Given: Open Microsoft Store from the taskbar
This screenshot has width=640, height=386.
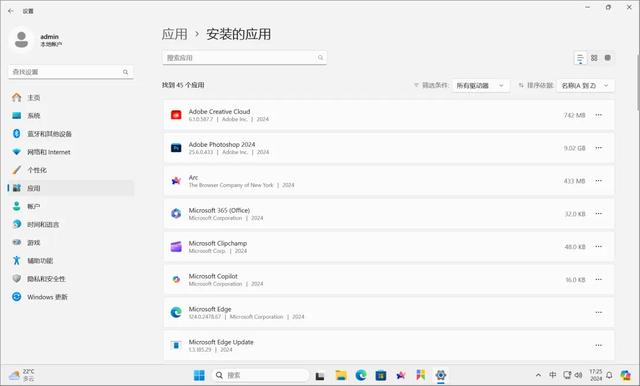Looking at the screenshot, I should (x=381, y=375).
